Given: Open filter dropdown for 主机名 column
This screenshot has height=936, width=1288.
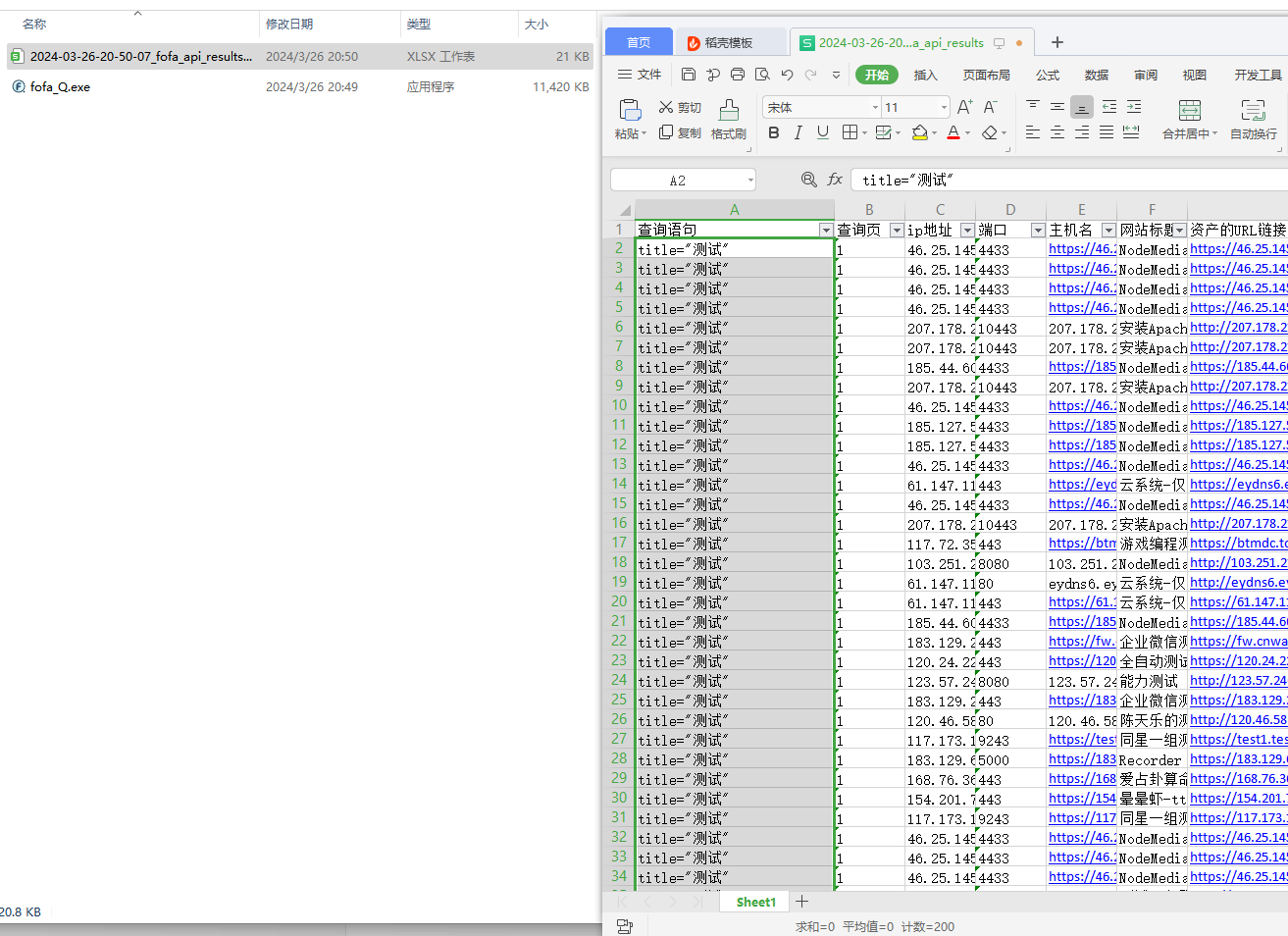Looking at the screenshot, I should tap(1108, 230).
